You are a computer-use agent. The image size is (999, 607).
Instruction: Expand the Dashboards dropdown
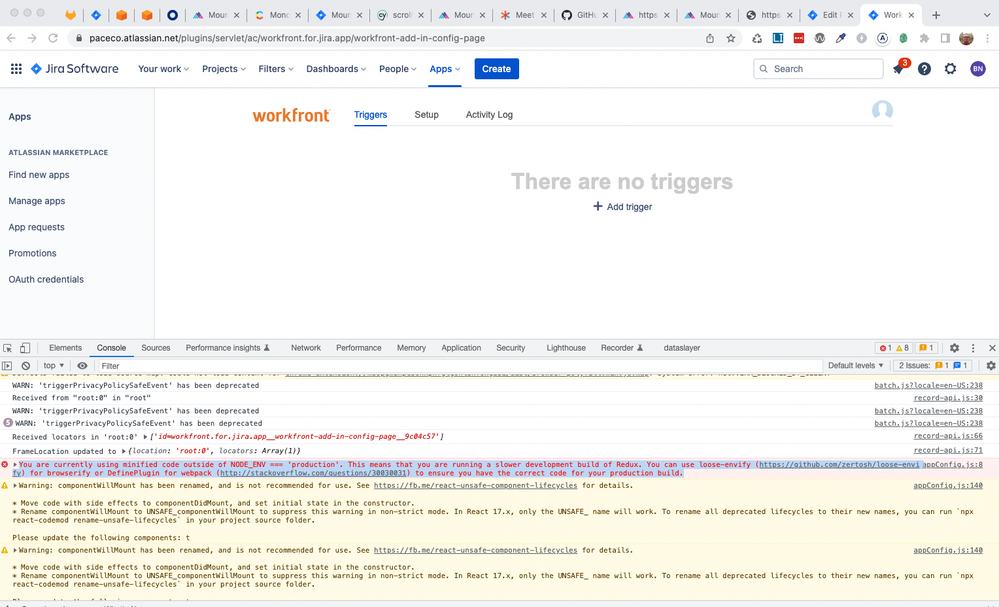click(x=336, y=69)
